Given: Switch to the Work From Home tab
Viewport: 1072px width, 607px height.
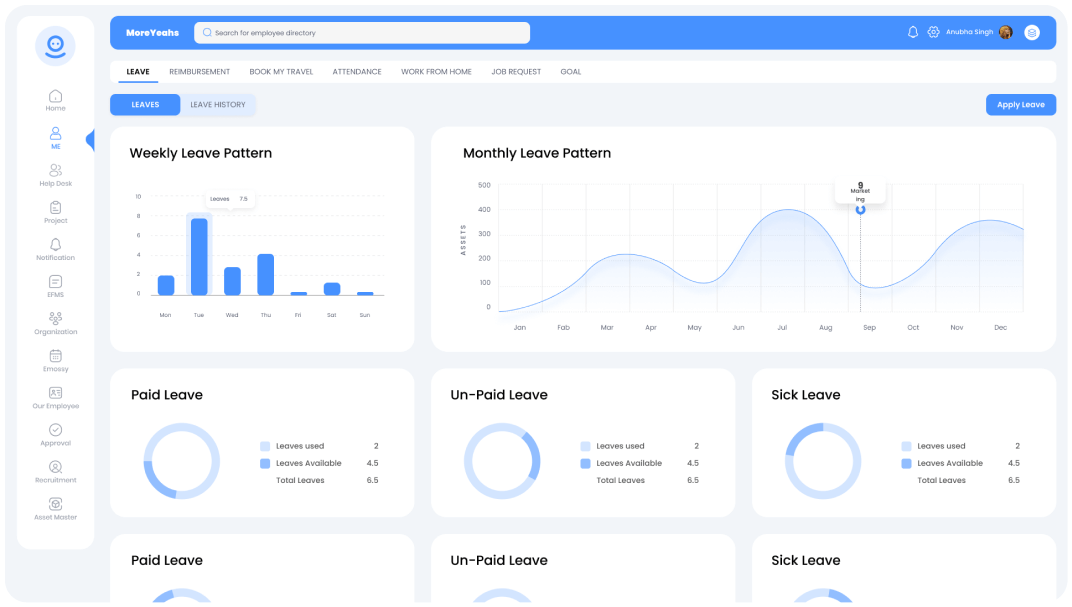Looking at the screenshot, I should [436, 72].
